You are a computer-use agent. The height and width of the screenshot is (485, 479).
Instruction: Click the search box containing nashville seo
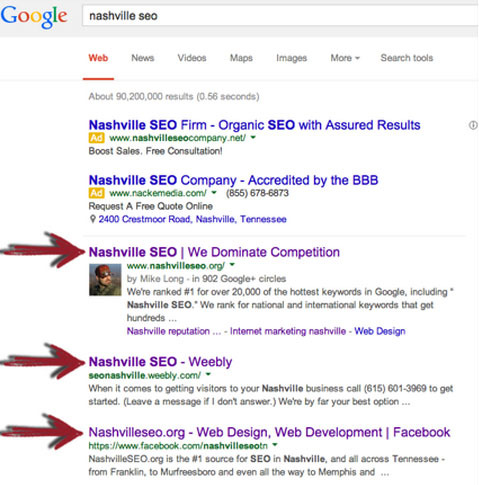280,16
